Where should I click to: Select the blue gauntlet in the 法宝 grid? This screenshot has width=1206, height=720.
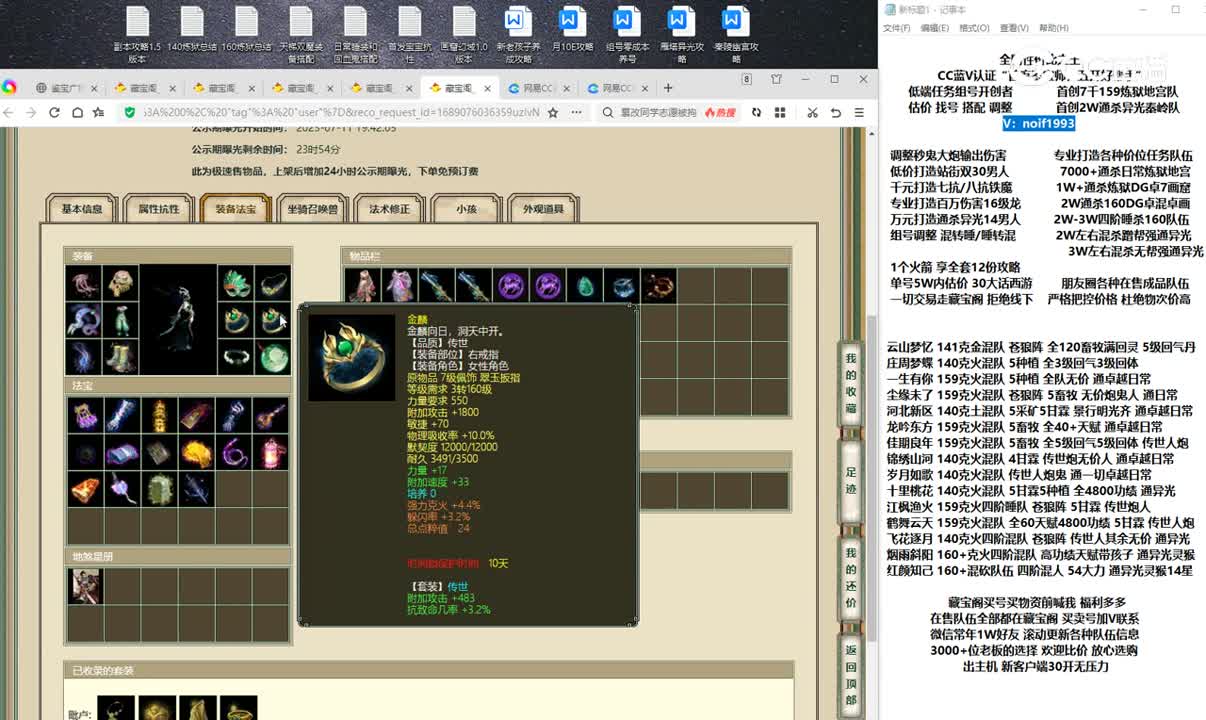coord(122,414)
